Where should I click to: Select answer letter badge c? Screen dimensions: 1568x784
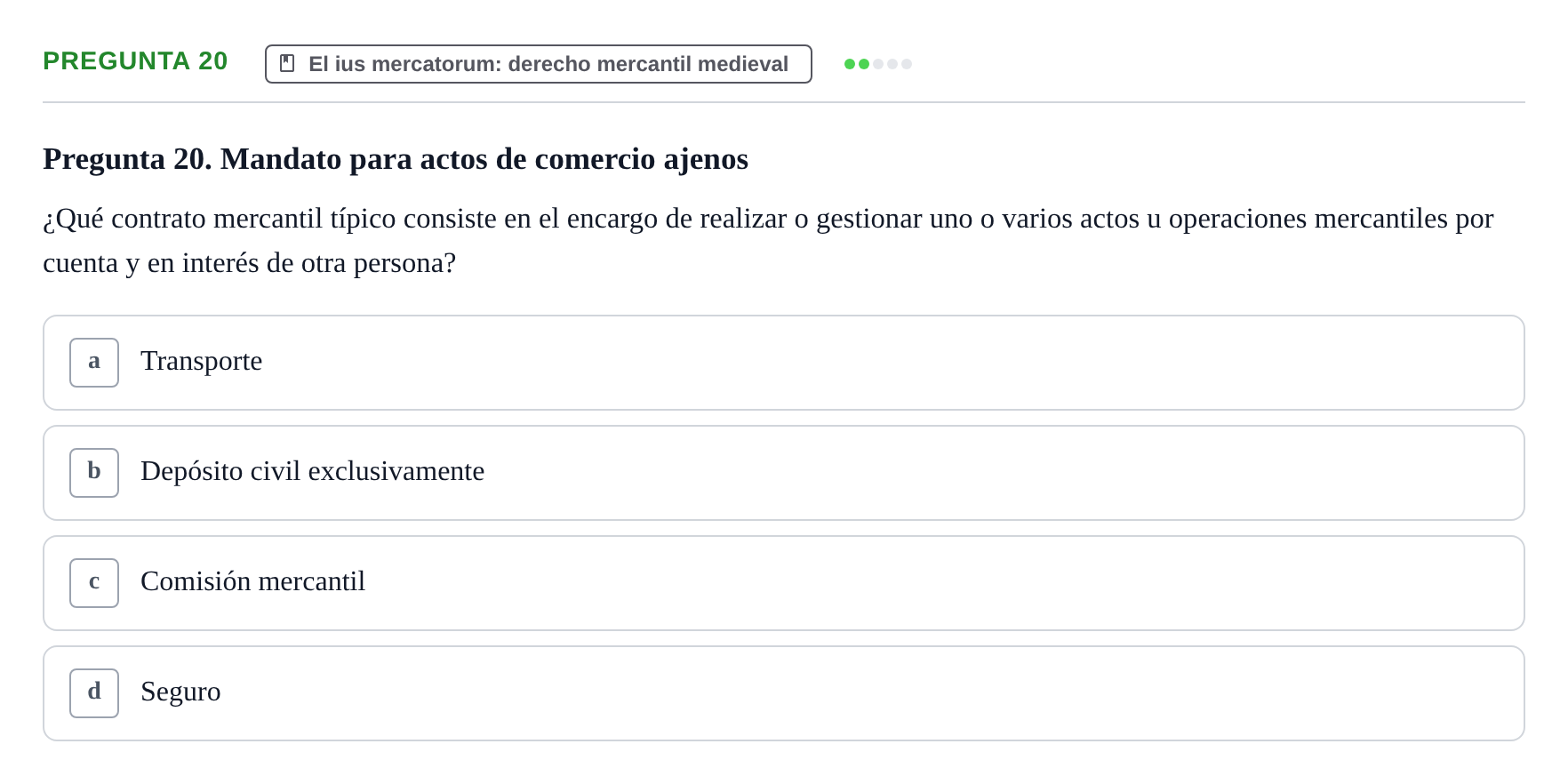pos(94,583)
